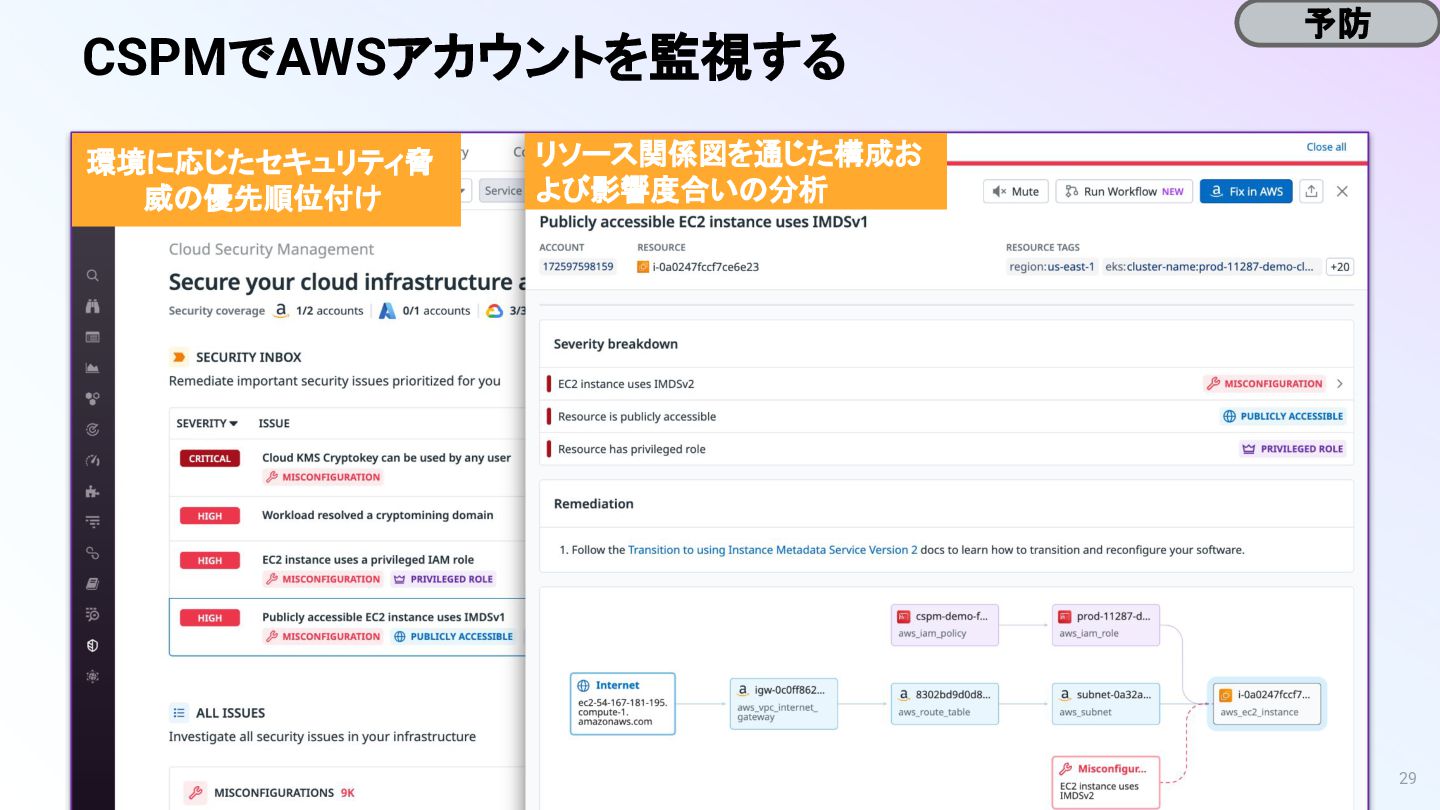
Task: Close the finding side panel with X
Action: [x=1342, y=191]
